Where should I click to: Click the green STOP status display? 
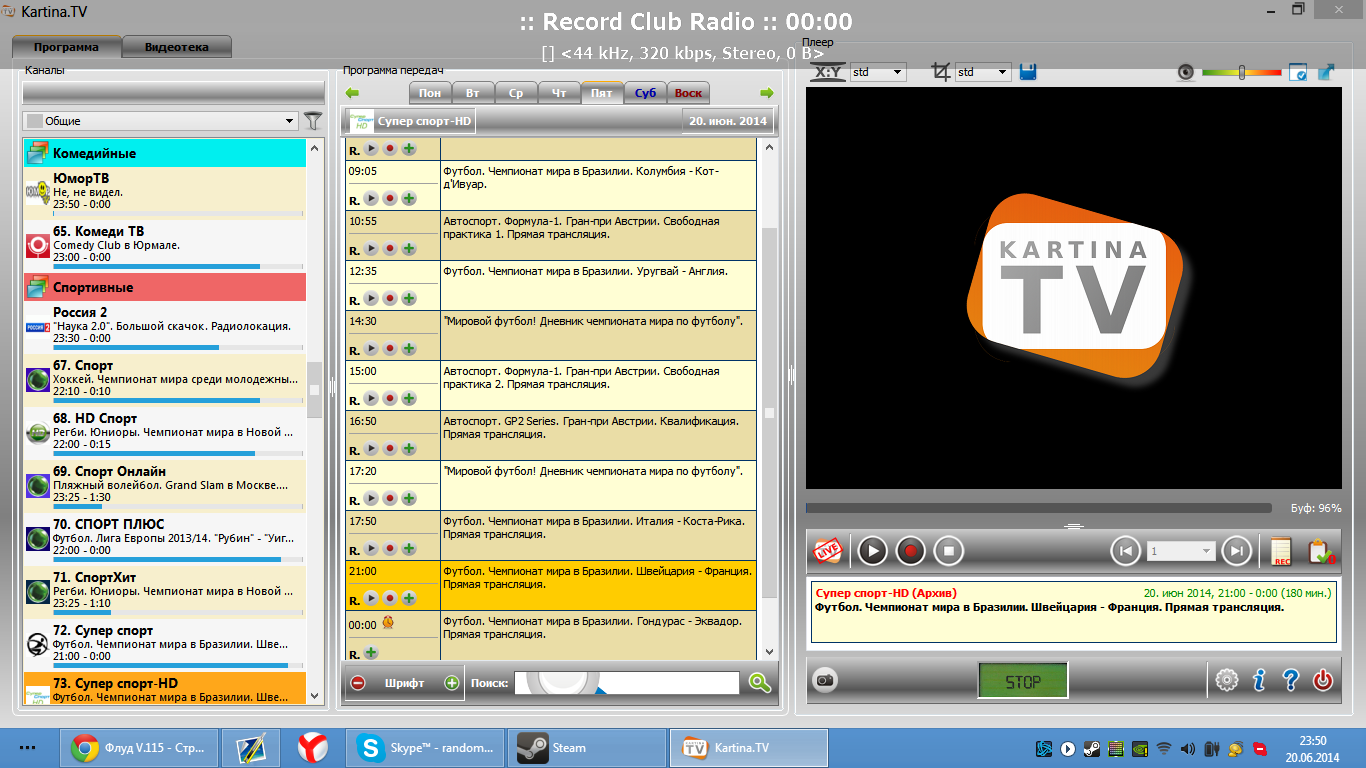click(1022, 682)
